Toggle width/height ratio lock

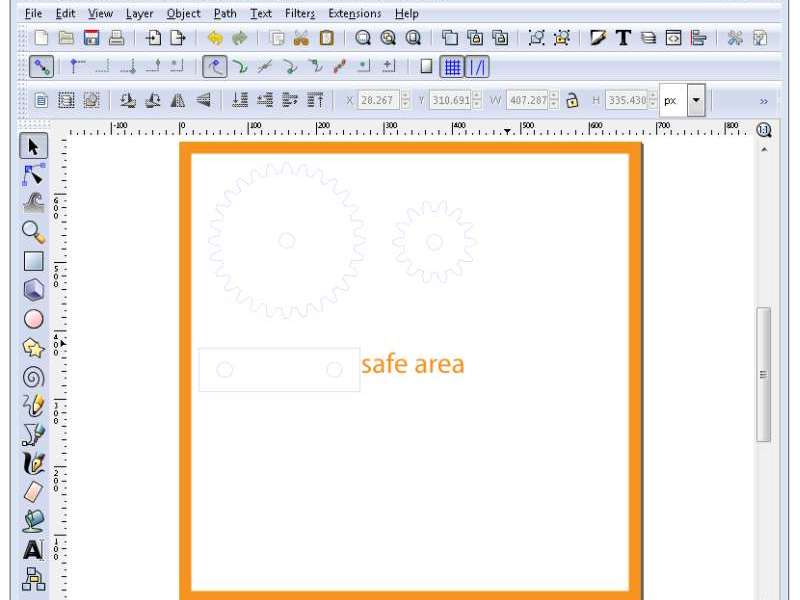pos(572,101)
